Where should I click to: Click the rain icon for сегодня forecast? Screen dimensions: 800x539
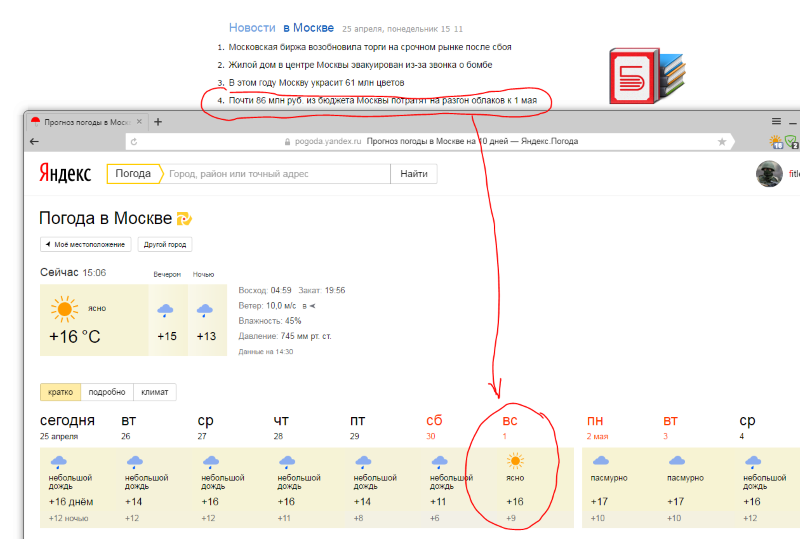click(x=58, y=462)
